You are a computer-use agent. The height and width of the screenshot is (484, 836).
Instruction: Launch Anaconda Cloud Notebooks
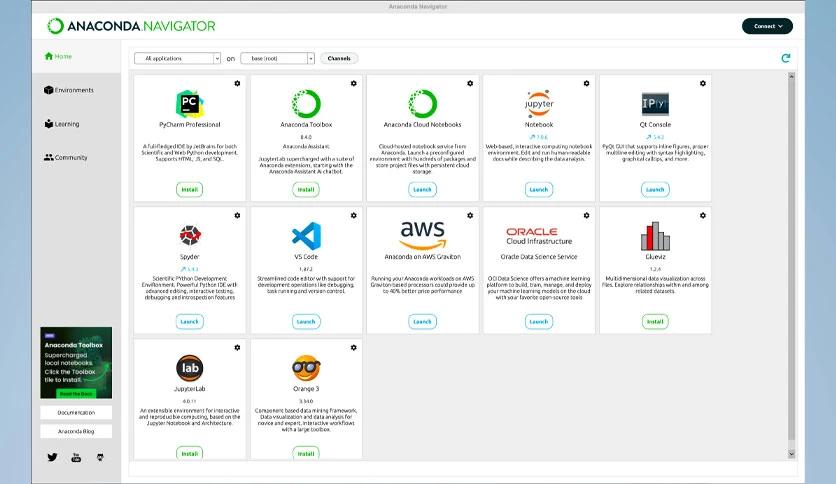[422, 189]
